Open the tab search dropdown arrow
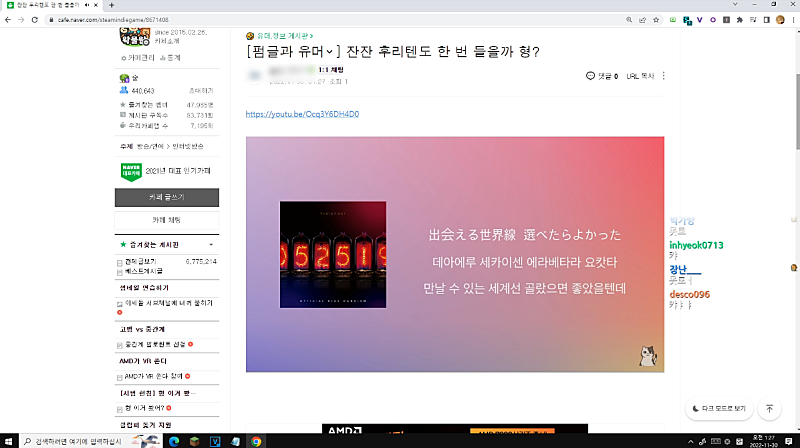The width and height of the screenshot is (800, 448). (735, 5)
